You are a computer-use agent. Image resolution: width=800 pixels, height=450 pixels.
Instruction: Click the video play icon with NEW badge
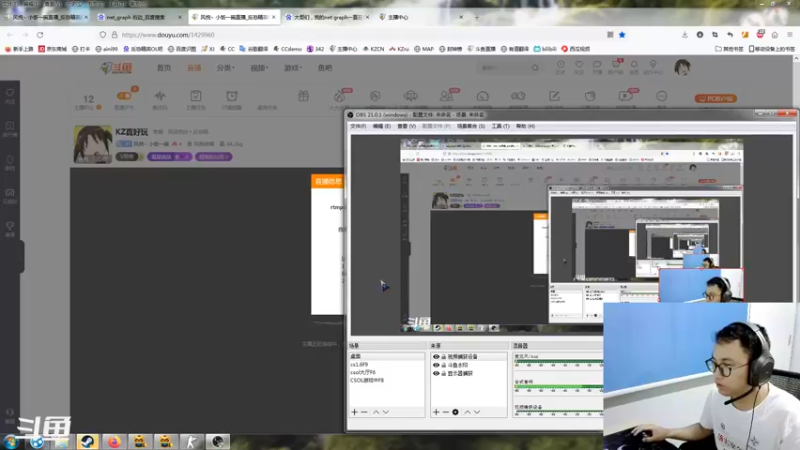625,96
